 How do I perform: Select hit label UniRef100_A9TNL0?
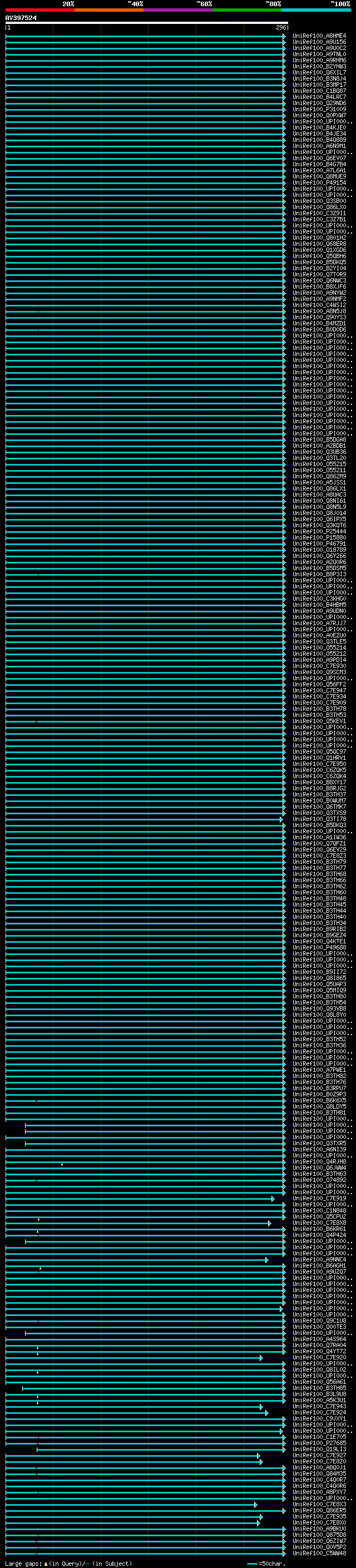coord(319,54)
